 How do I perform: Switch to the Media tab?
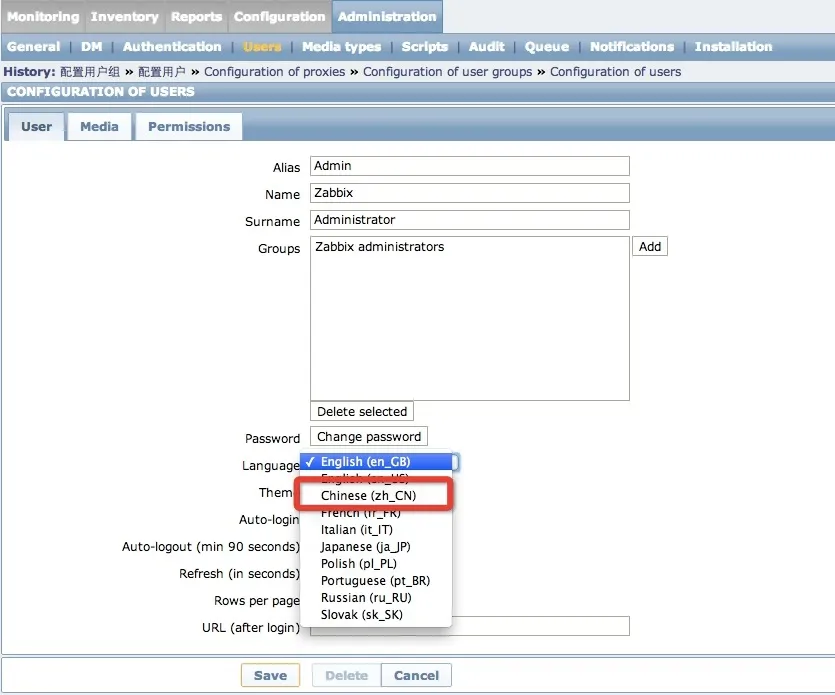click(x=99, y=127)
